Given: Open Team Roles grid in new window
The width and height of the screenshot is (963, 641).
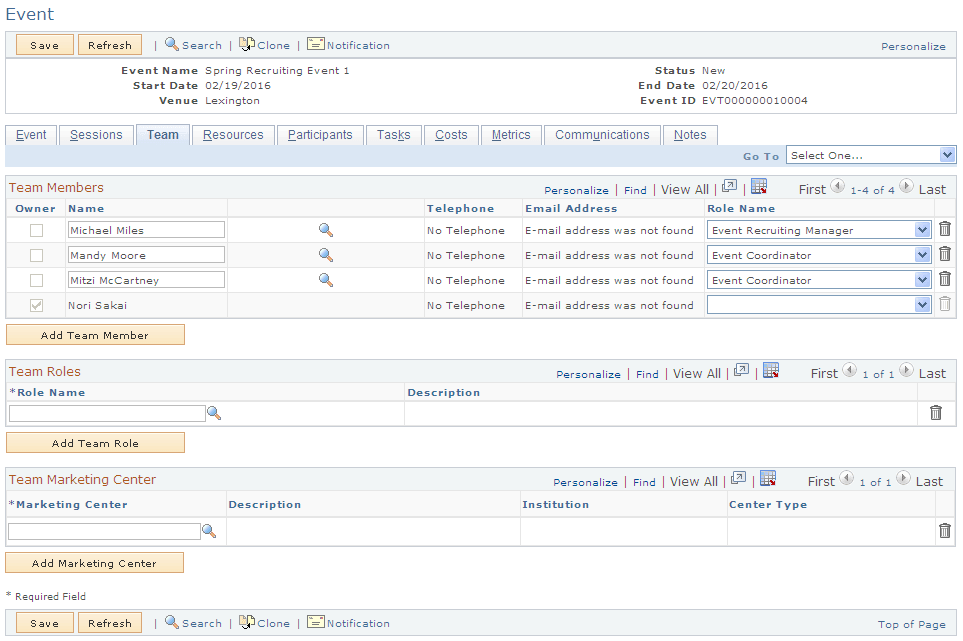Looking at the screenshot, I should coord(741,370).
